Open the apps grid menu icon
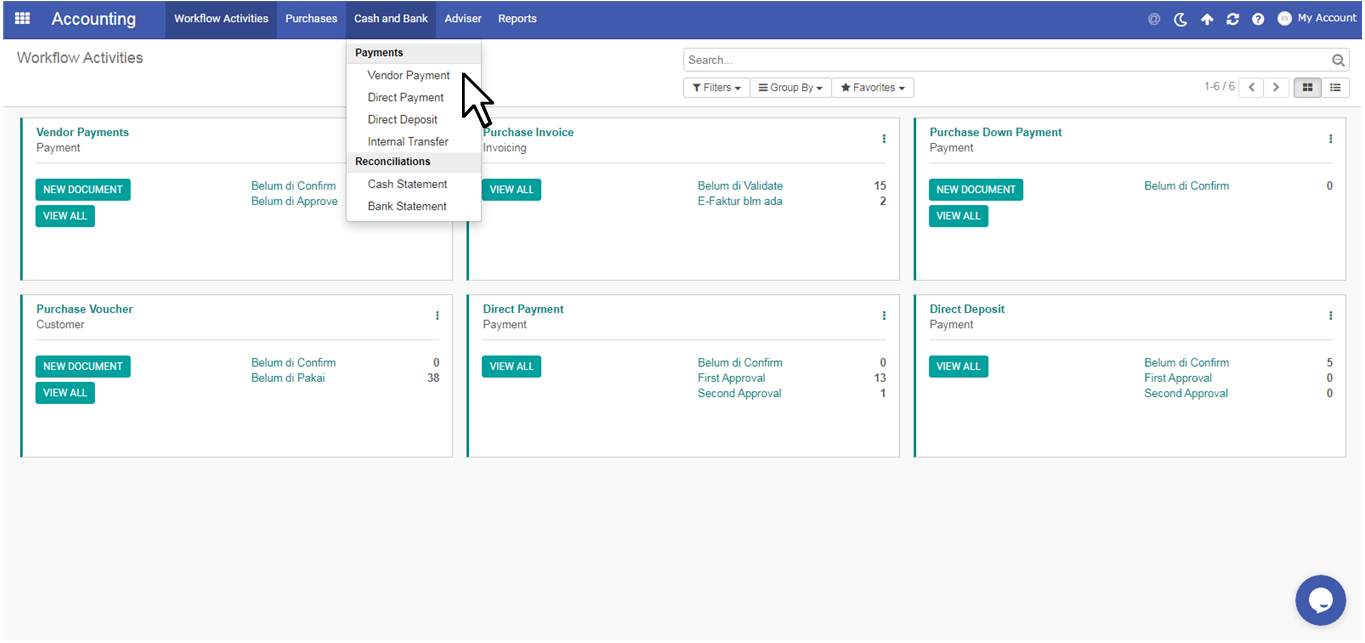The image size is (1365, 643). [22, 19]
